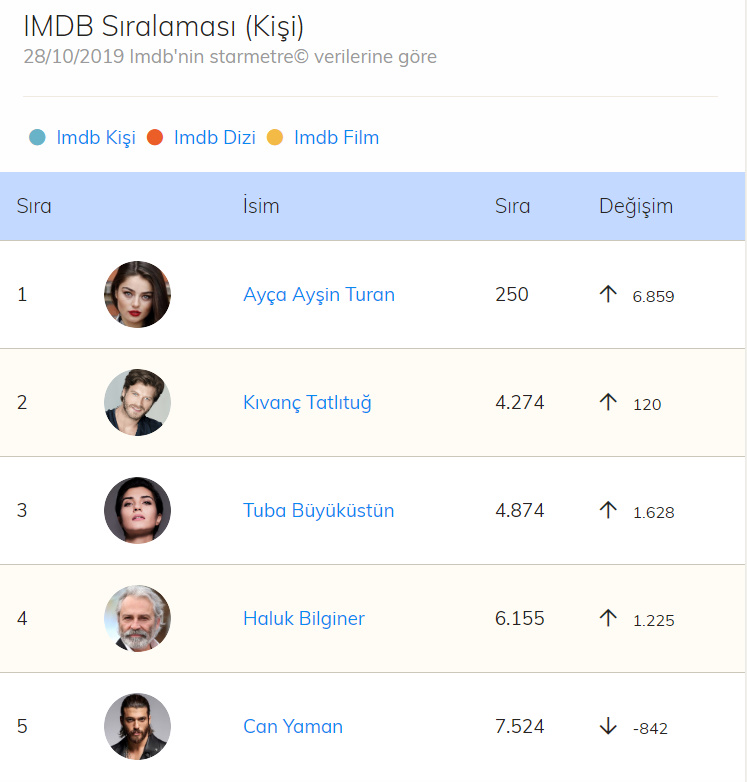The height and width of the screenshot is (782, 747).
Task: Click Can Yaman's avatar photo
Action: (137, 727)
